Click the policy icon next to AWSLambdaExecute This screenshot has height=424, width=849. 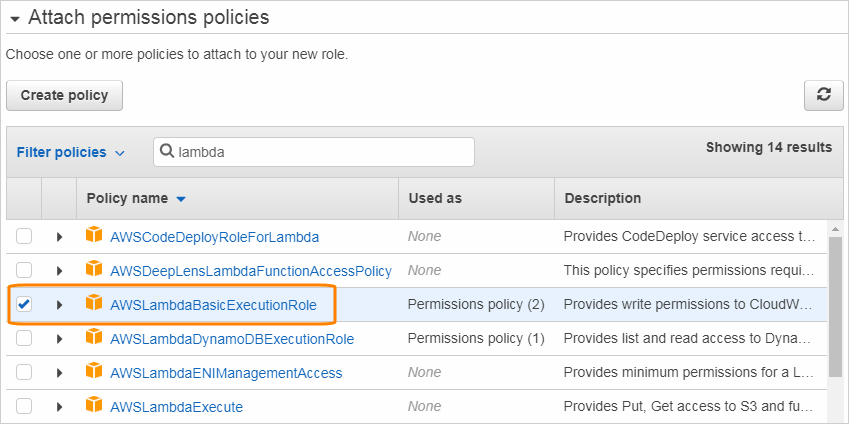tap(94, 406)
